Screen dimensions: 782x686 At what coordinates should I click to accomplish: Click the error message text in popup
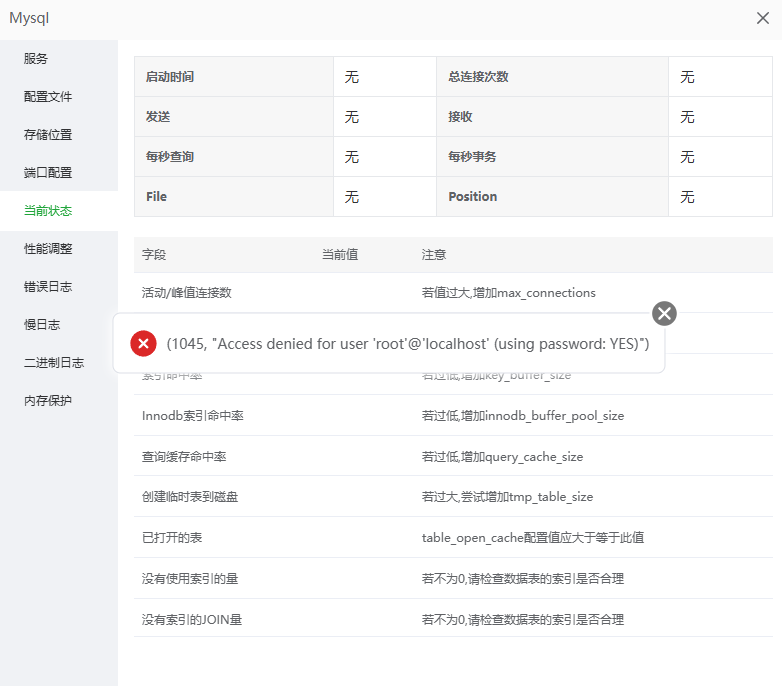pos(408,344)
